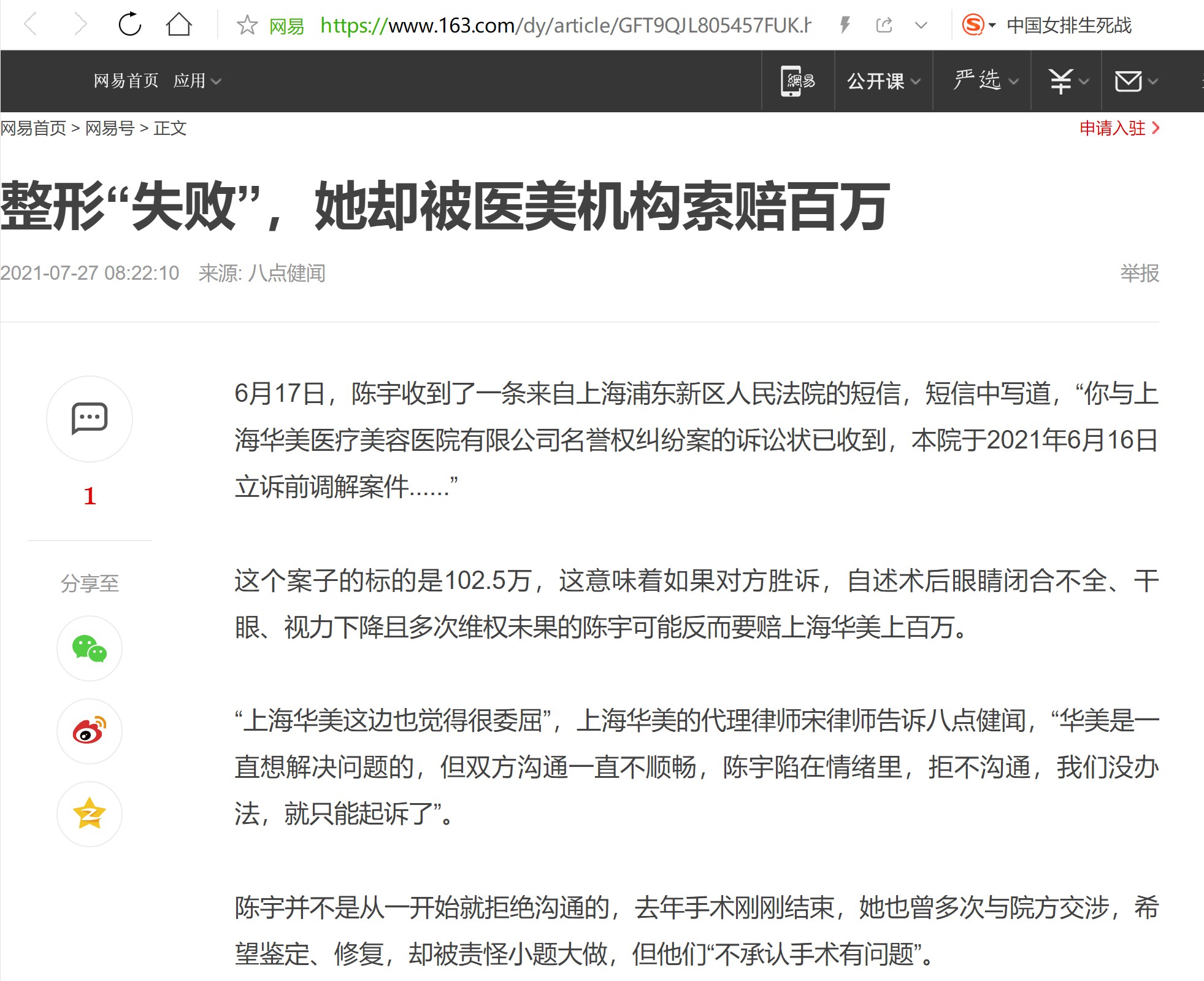The width and height of the screenshot is (1204, 981).
Task: Click the 网易 site label in address bar
Action: pyautogui.click(x=286, y=26)
